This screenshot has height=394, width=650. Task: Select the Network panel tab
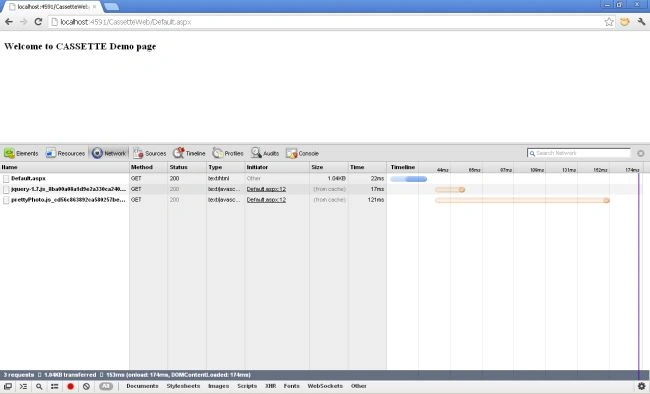coord(109,153)
